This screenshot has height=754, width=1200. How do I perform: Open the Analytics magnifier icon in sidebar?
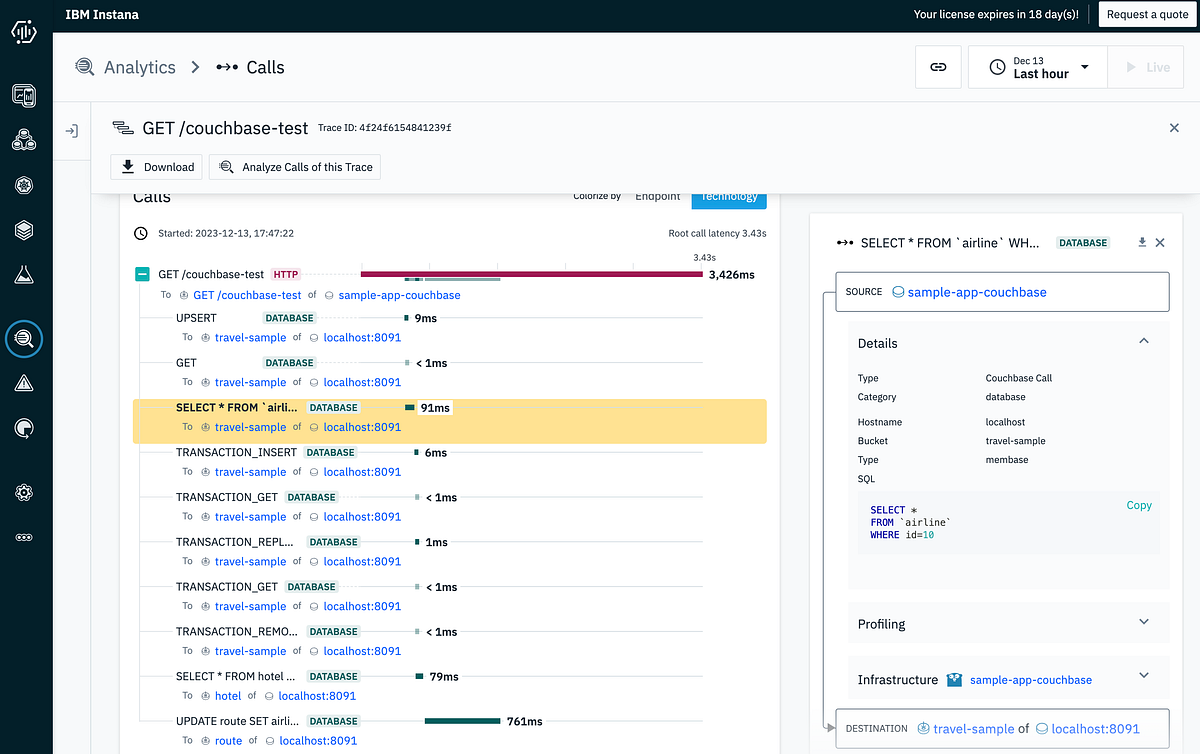point(24,338)
